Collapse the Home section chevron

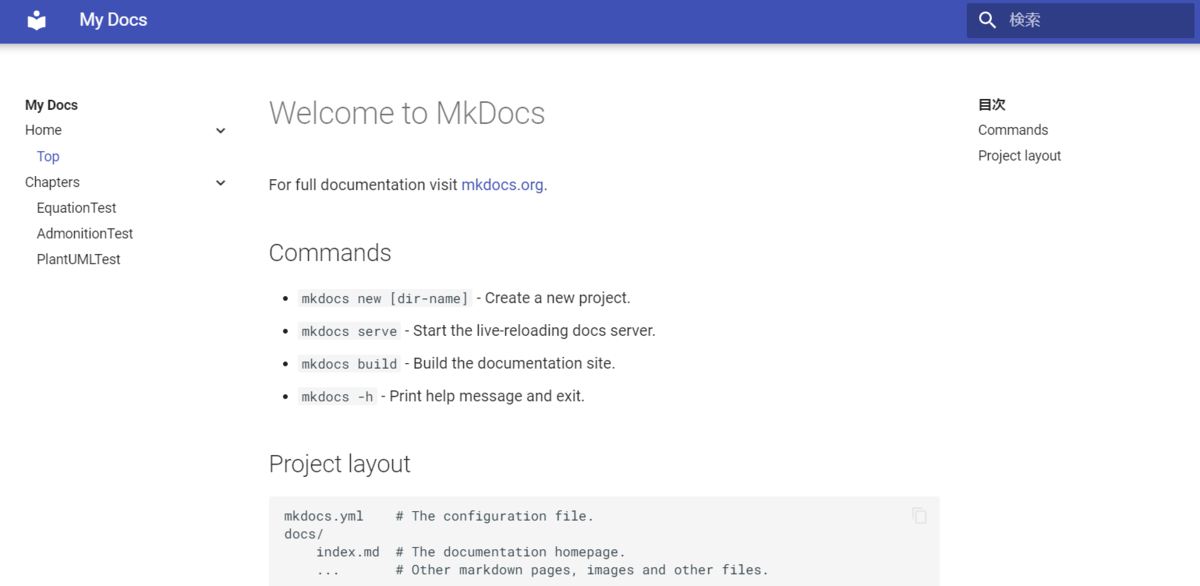tap(221, 131)
